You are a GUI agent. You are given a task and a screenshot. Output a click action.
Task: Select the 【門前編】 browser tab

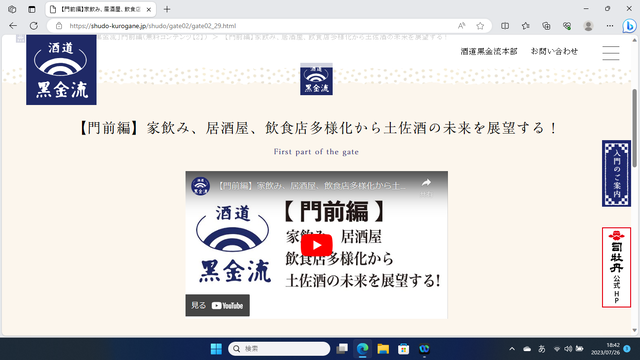pos(100,9)
